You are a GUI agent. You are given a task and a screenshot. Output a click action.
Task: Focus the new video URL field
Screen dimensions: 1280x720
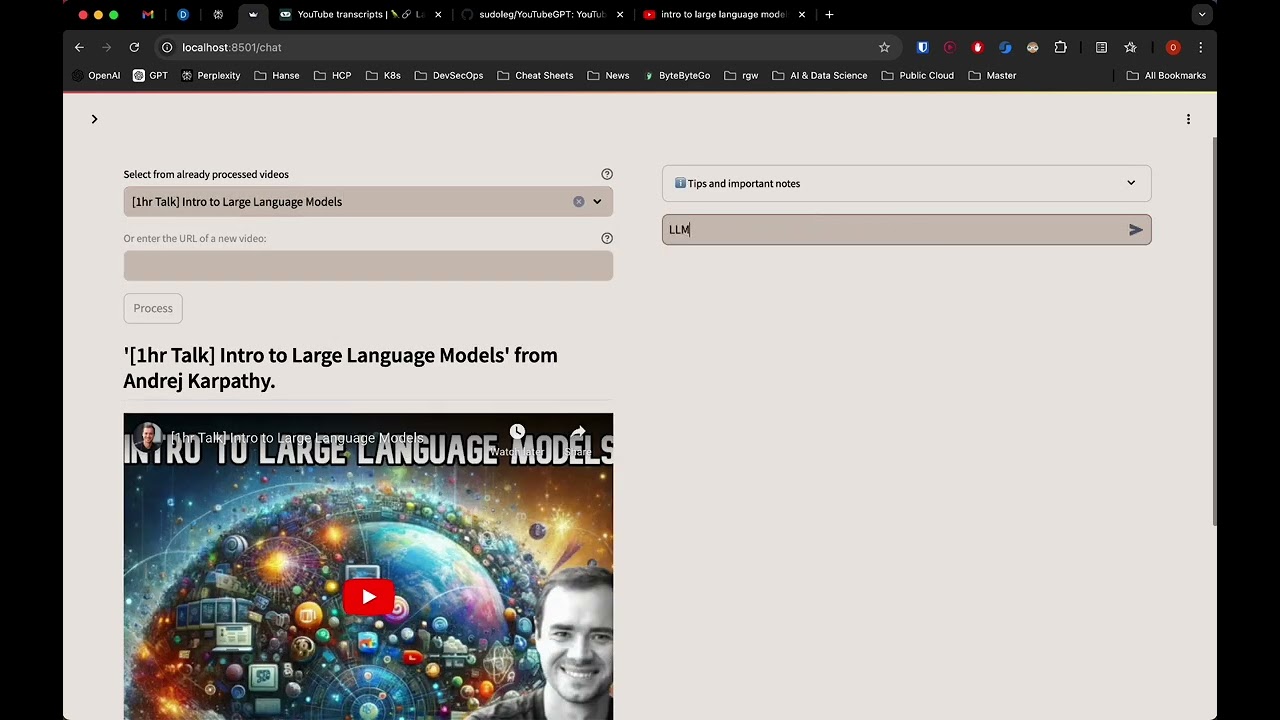pos(368,266)
